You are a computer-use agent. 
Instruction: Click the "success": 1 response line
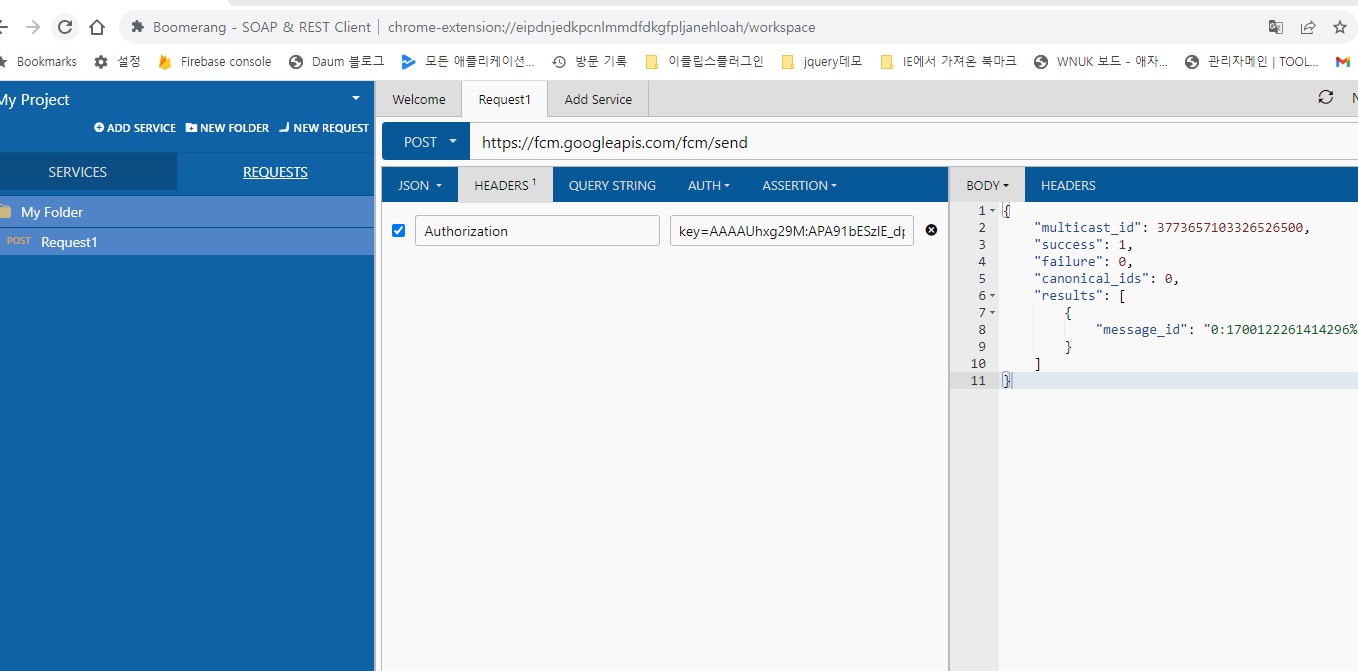coord(1084,245)
